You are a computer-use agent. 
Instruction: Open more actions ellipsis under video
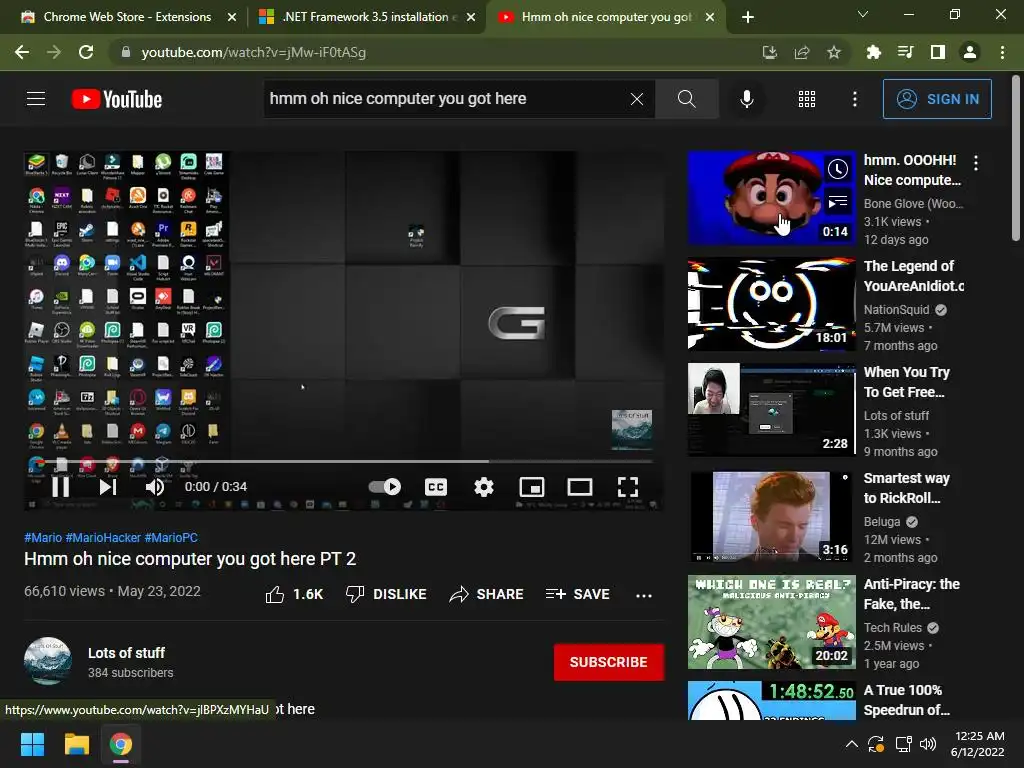coord(644,595)
